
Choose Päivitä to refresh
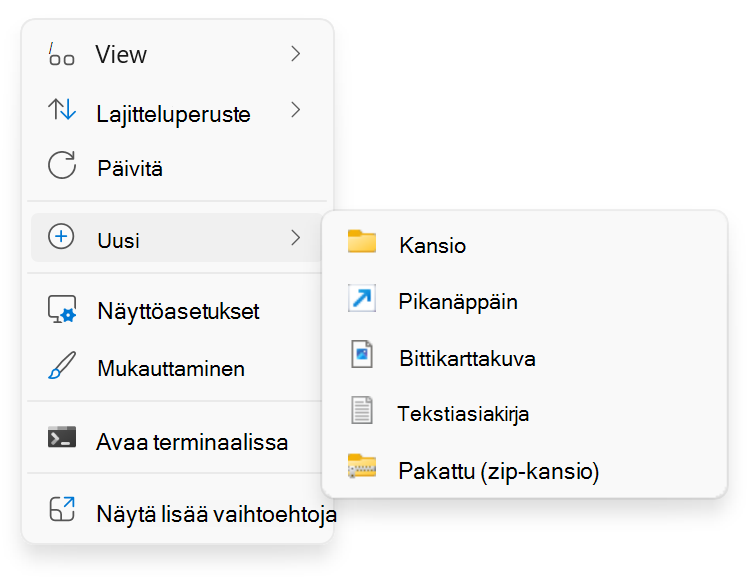(177, 166)
